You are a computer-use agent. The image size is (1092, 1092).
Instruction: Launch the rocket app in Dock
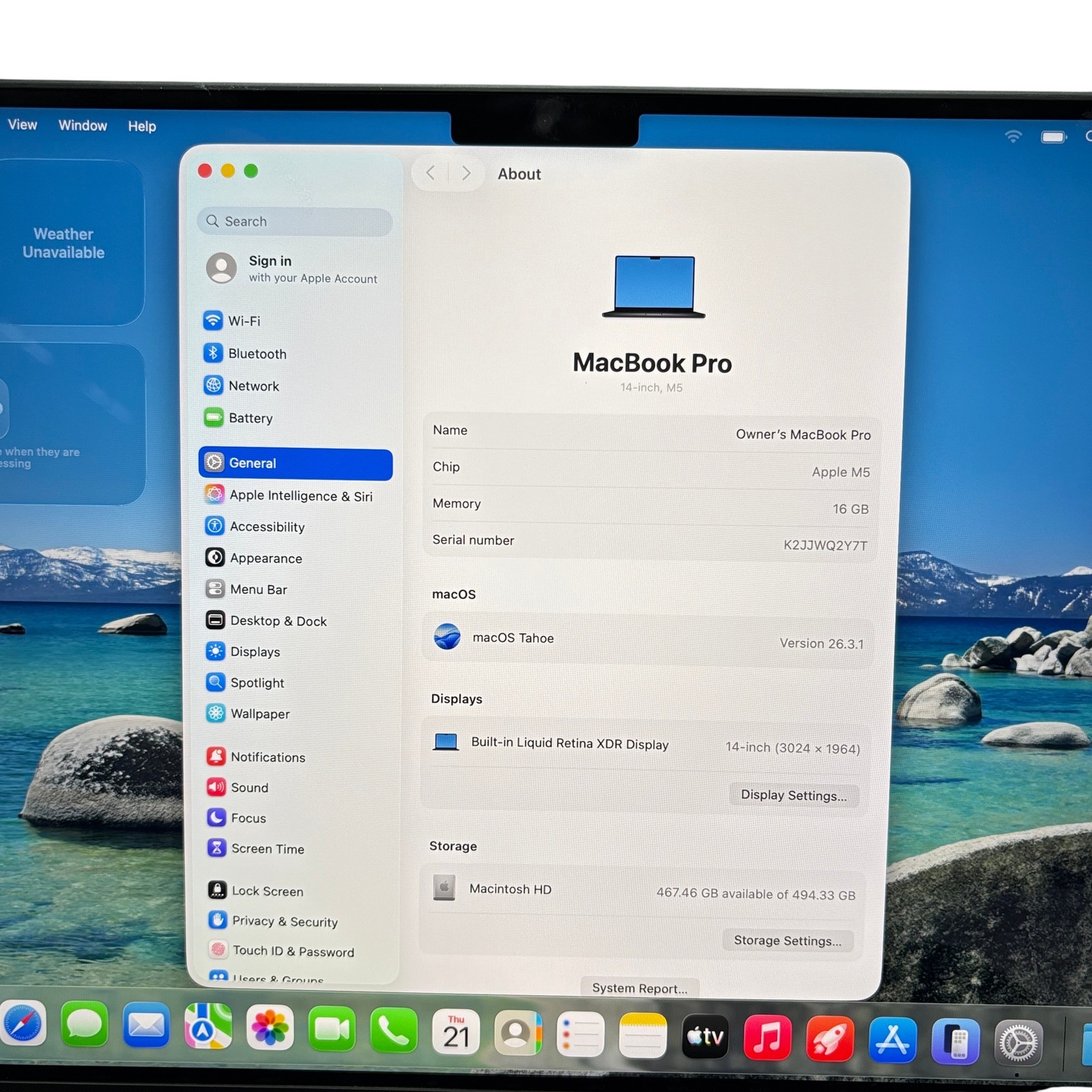point(829,1039)
